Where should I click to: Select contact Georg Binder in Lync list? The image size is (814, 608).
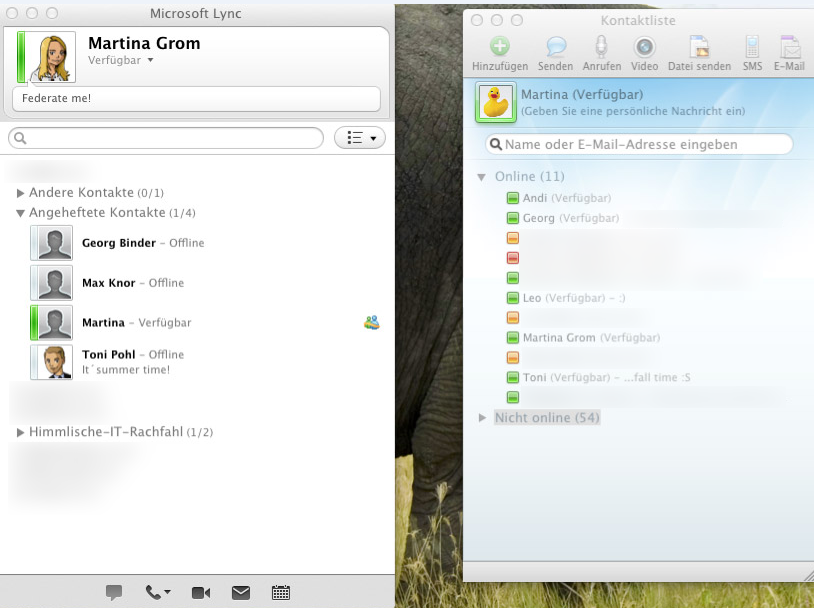coord(118,243)
